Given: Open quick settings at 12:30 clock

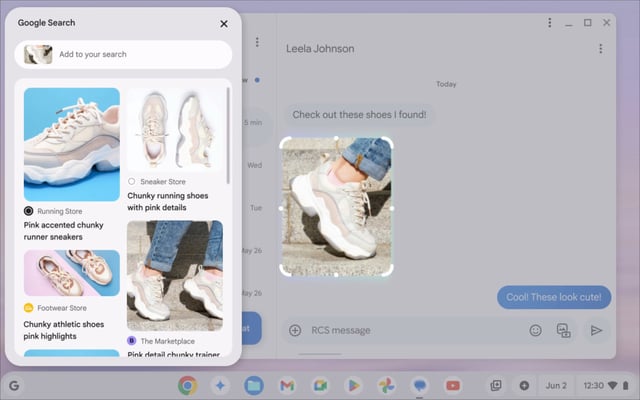Looking at the screenshot, I should coord(604,386).
